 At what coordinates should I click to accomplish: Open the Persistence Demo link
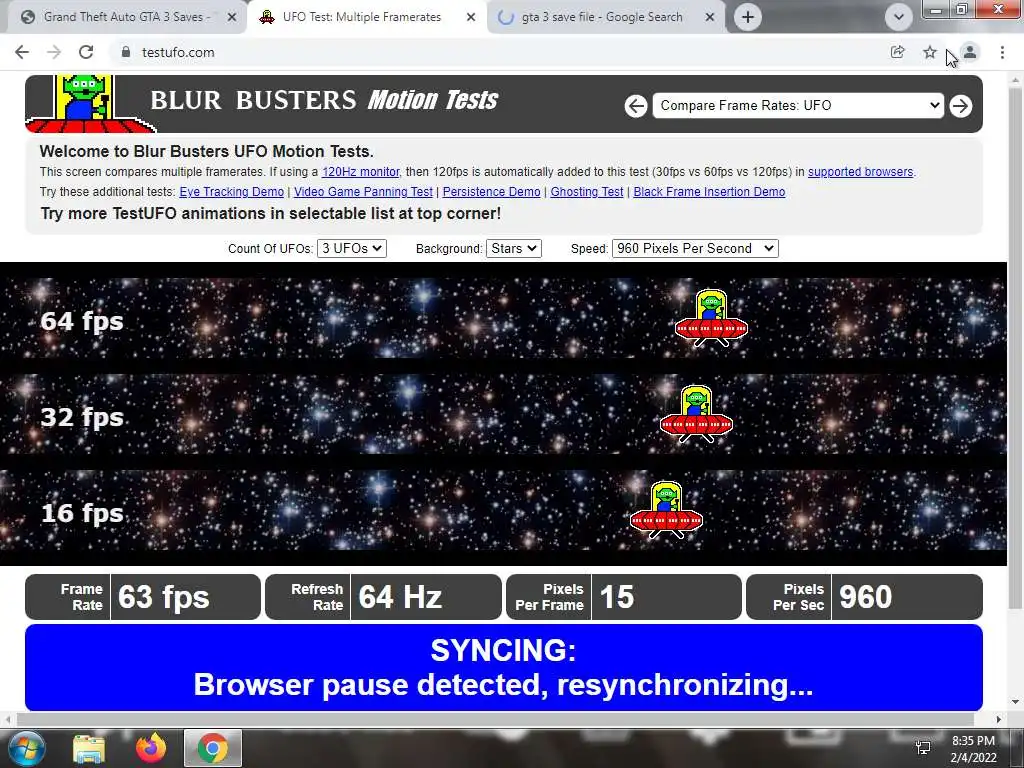(x=492, y=192)
